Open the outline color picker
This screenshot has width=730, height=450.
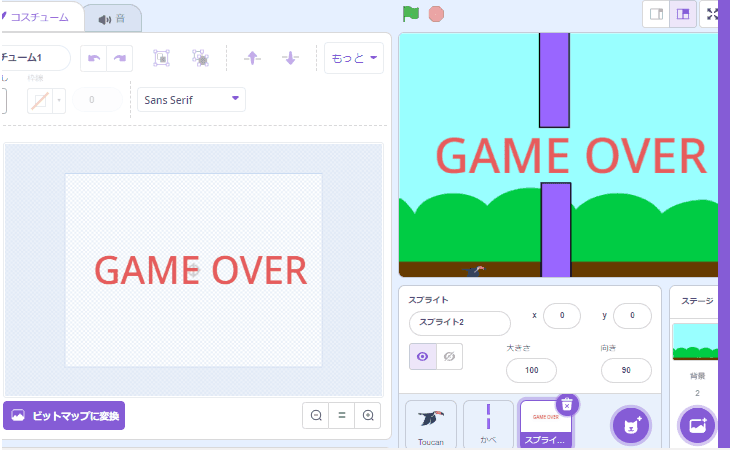[x=46, y=101]
